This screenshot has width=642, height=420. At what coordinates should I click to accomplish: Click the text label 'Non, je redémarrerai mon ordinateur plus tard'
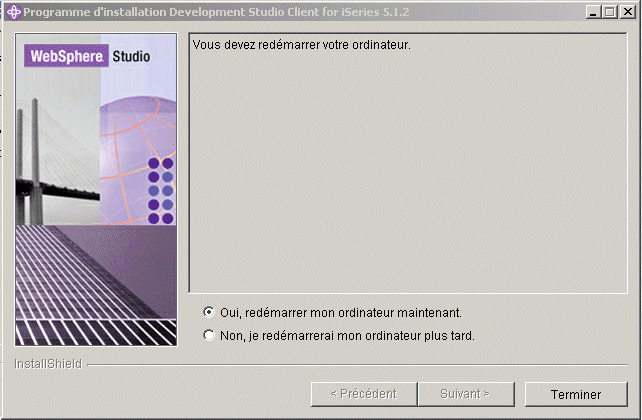tap(347, 336)
